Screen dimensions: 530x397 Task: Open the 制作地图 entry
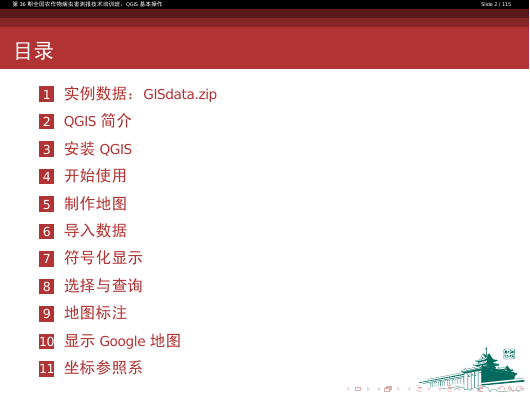click(x=95, y=204)
